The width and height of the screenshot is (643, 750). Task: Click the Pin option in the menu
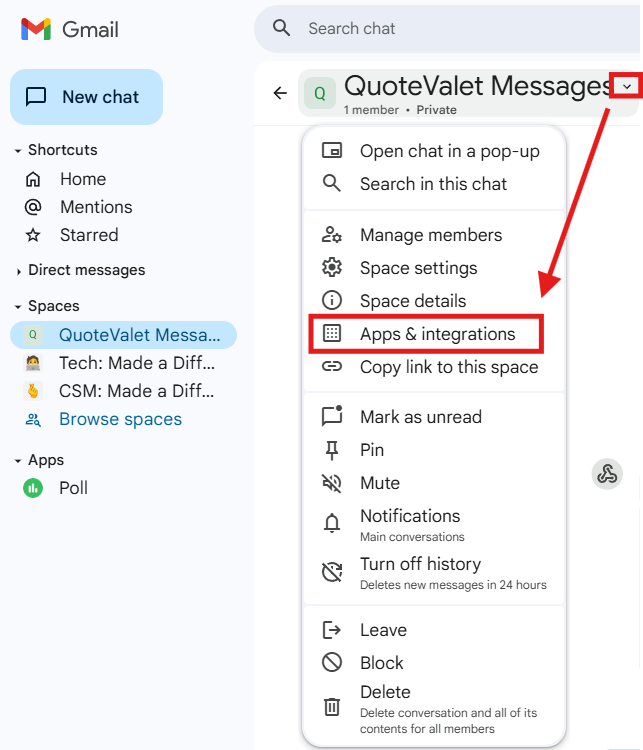coord(372,450)
